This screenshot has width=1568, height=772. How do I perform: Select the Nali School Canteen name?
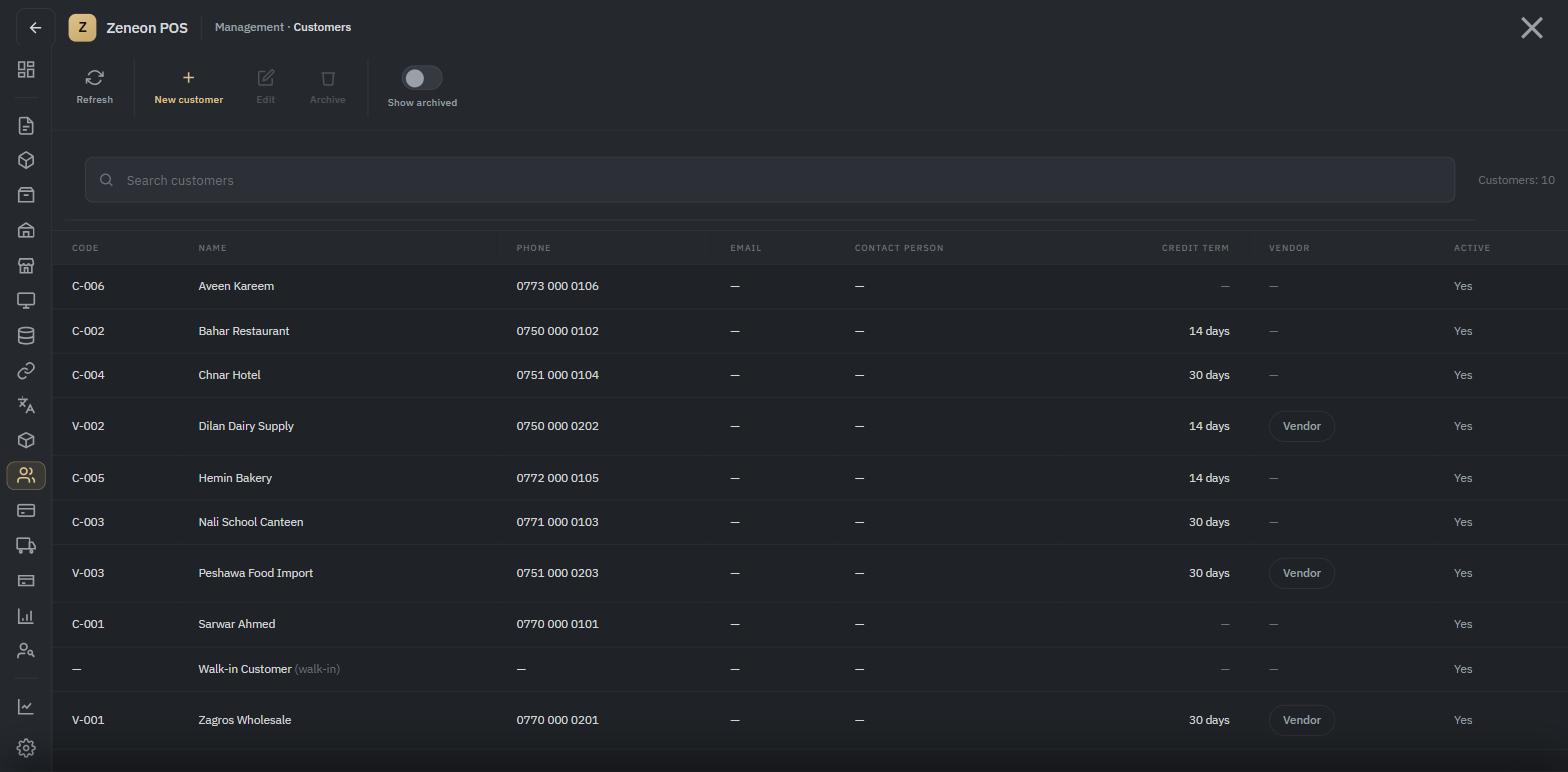pyautogui.click(x=251, y=522)
